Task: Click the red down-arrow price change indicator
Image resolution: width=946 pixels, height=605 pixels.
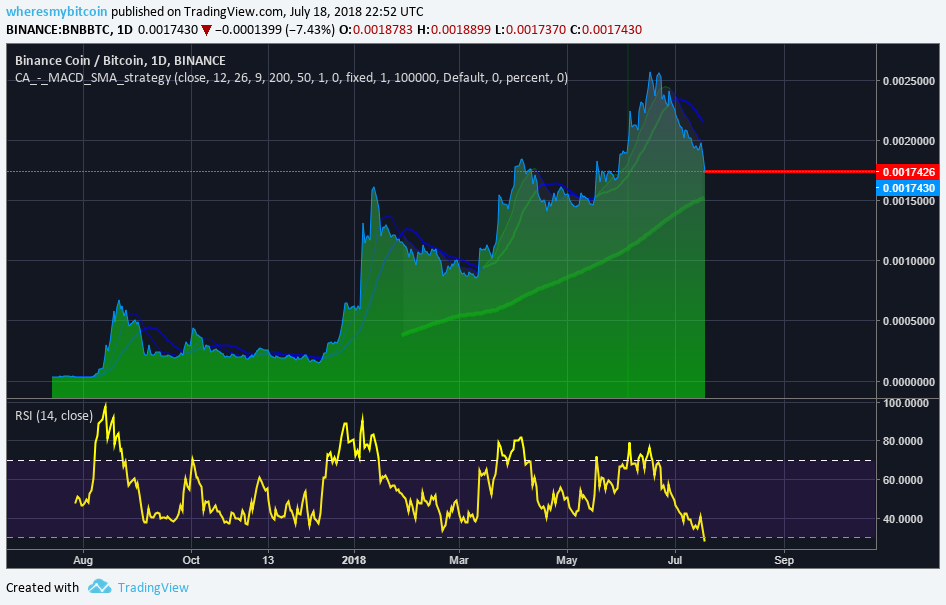Action: pyautogui.click(x=206, y=30)
